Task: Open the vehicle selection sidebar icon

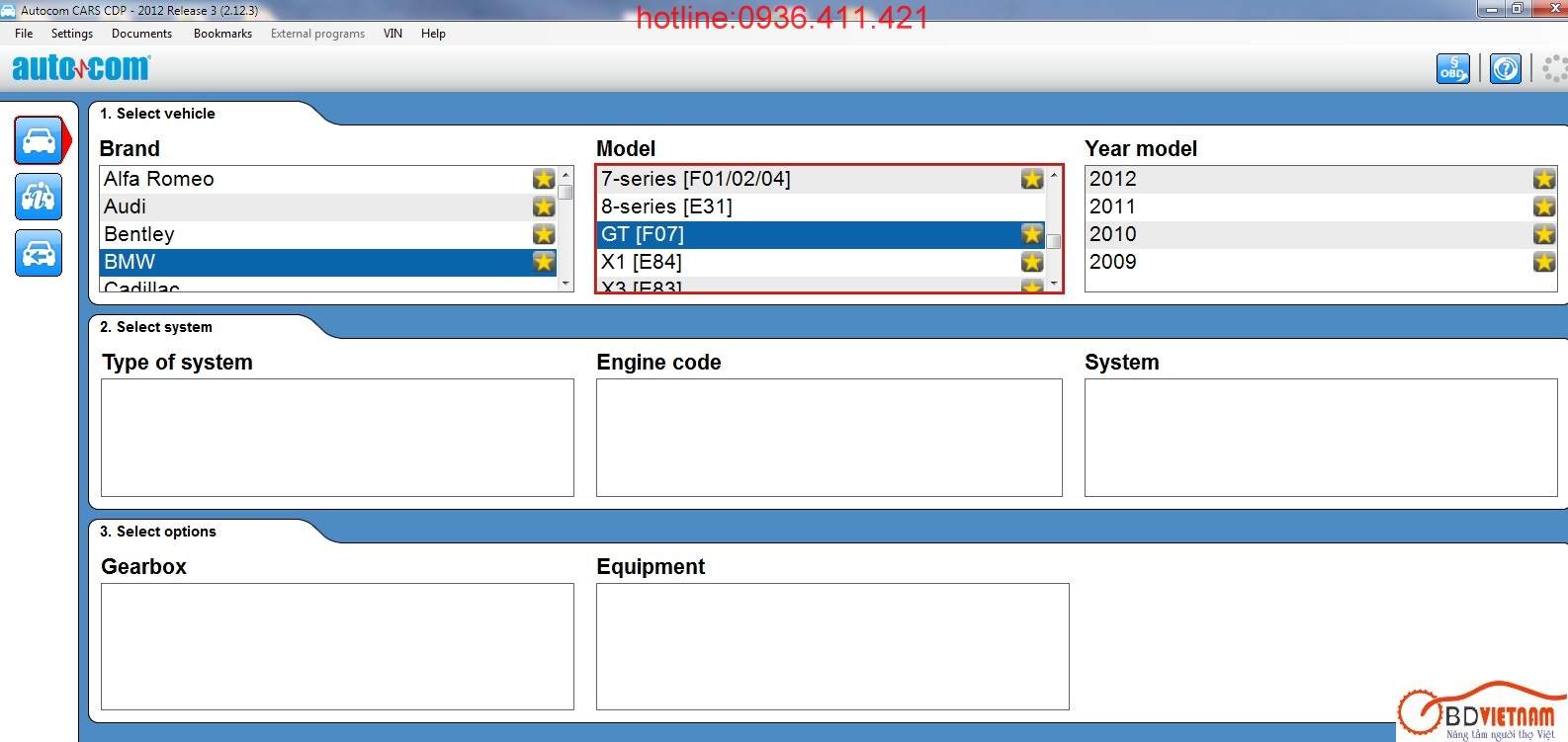Action: tap(40, 140)
